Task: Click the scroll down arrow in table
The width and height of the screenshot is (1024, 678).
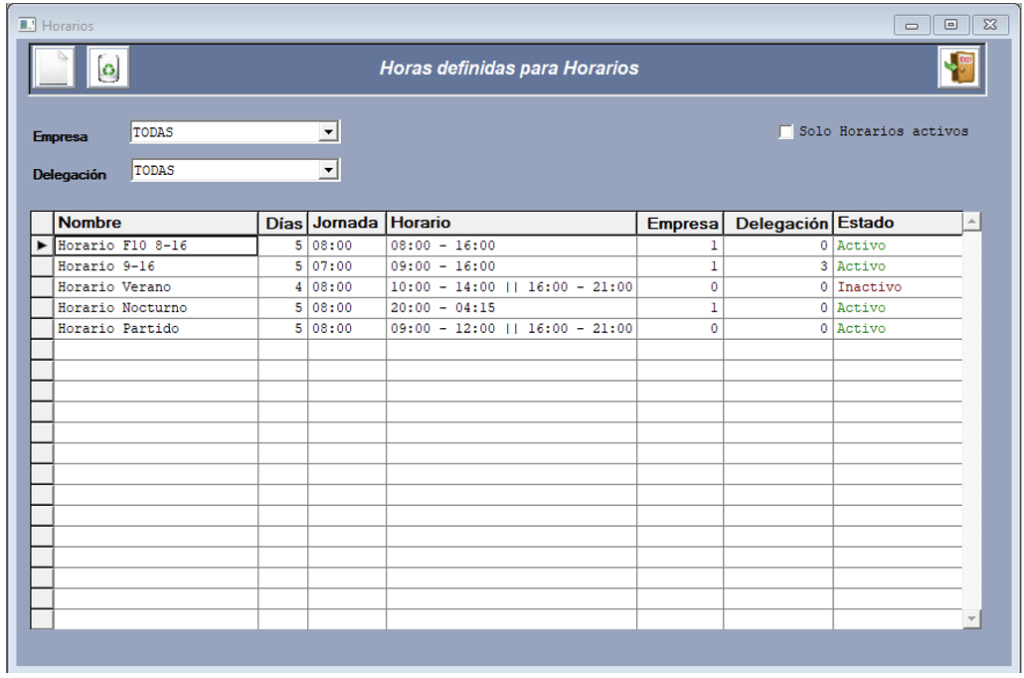Action: (971, 620)
